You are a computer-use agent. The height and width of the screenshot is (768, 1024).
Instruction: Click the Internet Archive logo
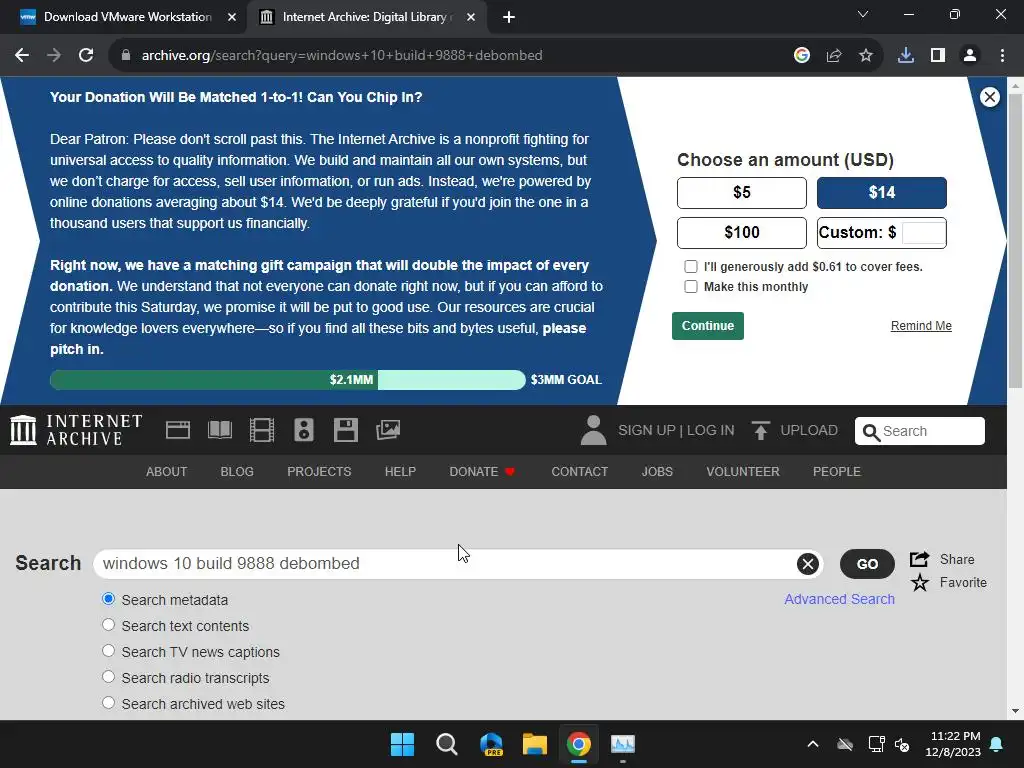tap(76, 430)
